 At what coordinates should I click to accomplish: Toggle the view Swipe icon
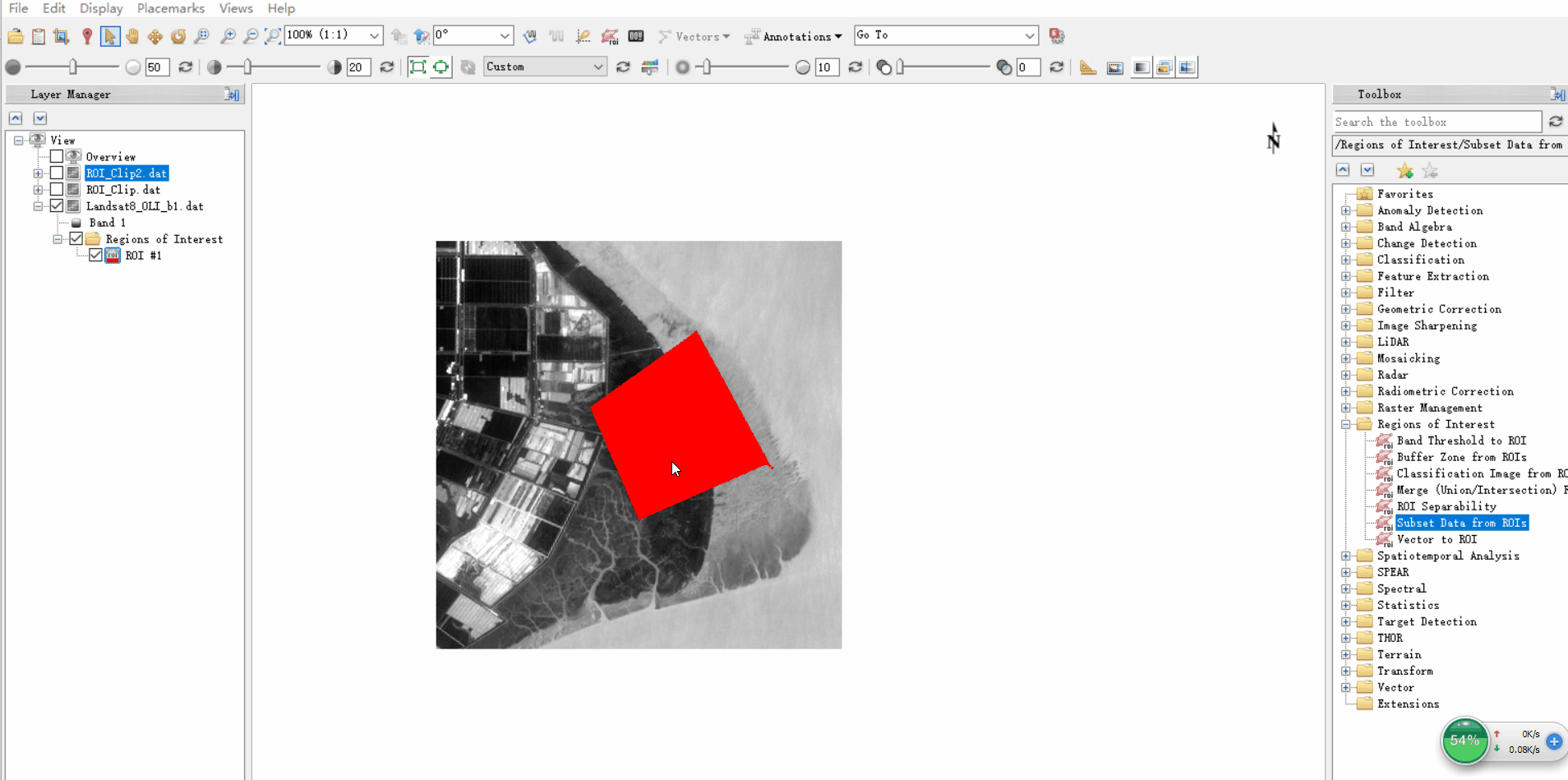(x=1188, y=67)
